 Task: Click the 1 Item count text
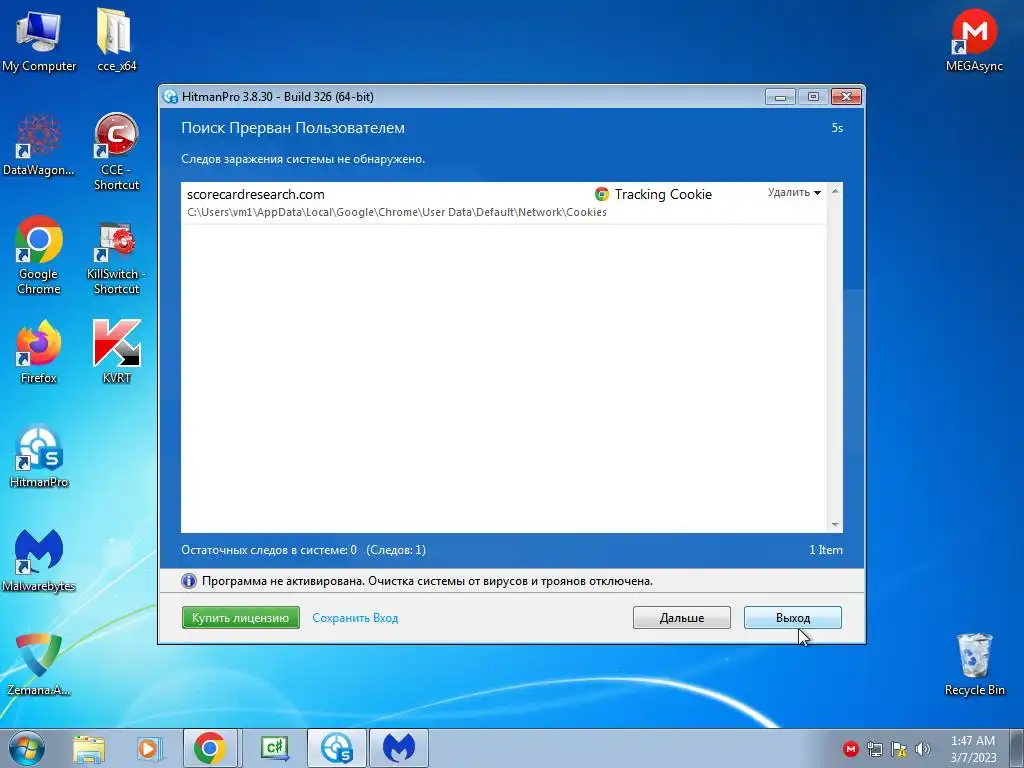825,550
